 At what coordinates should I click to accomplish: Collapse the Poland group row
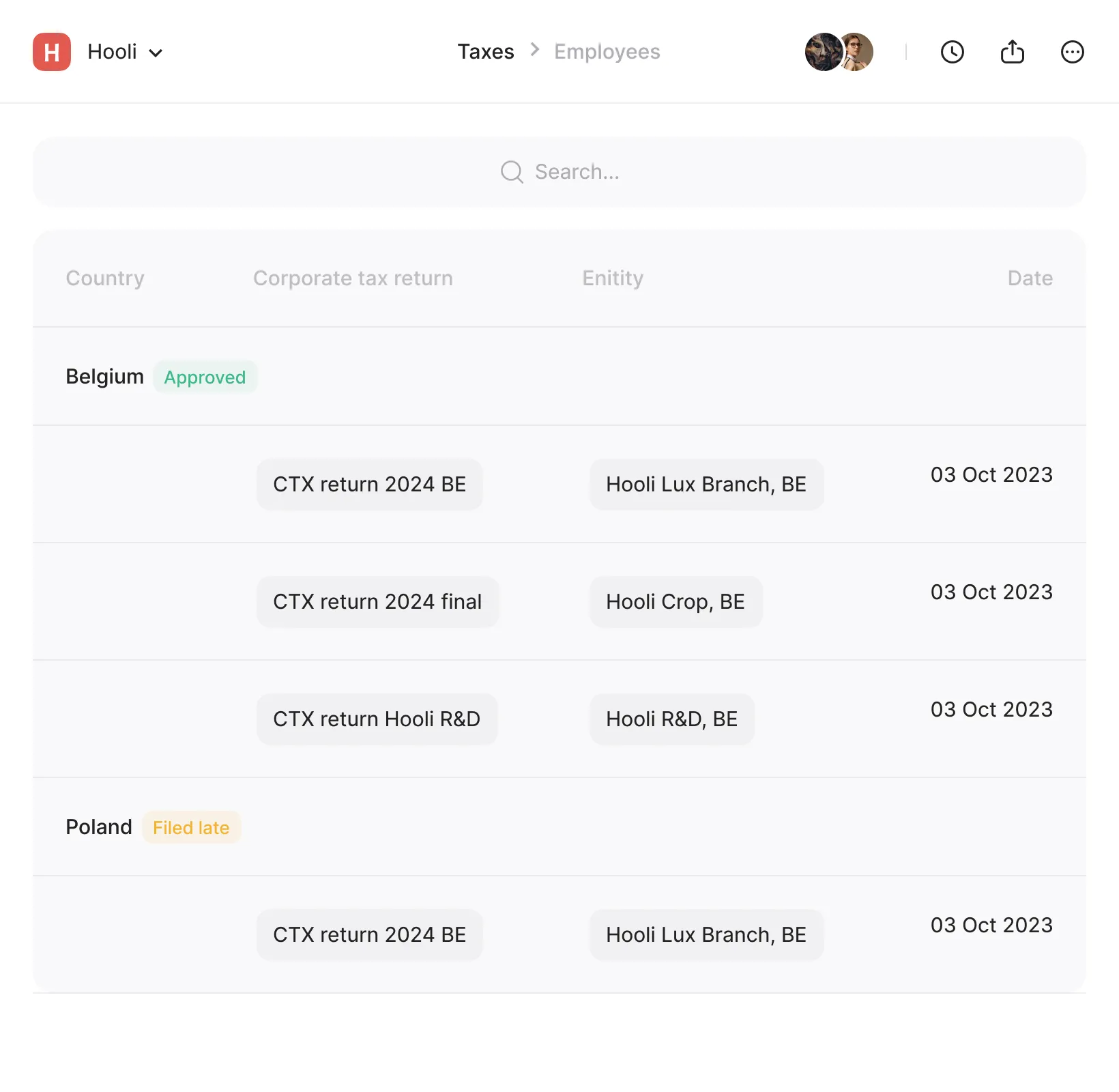pyautogui.click(x=99, y=827)
